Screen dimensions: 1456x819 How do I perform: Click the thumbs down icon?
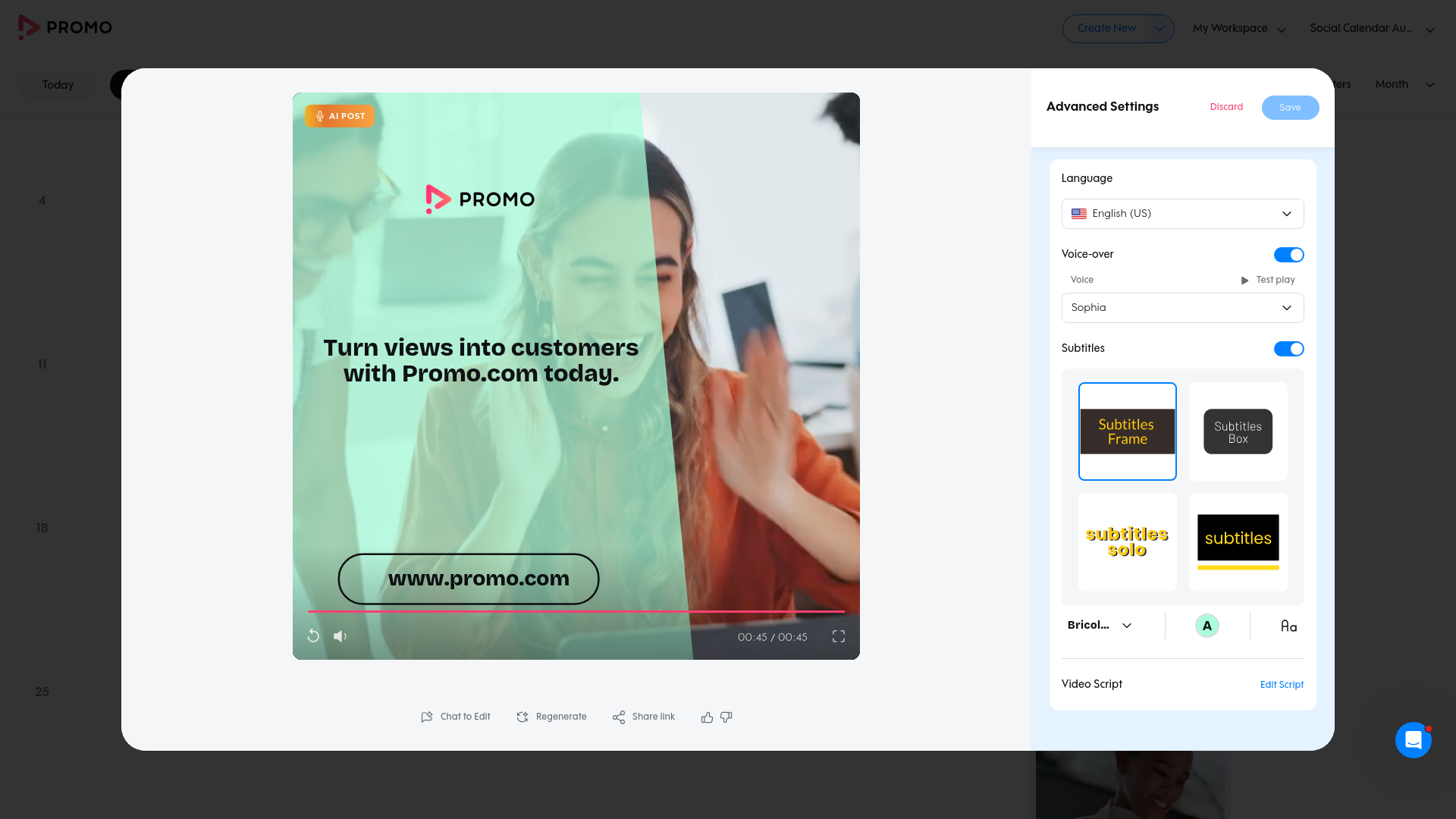tap(726, 717)
